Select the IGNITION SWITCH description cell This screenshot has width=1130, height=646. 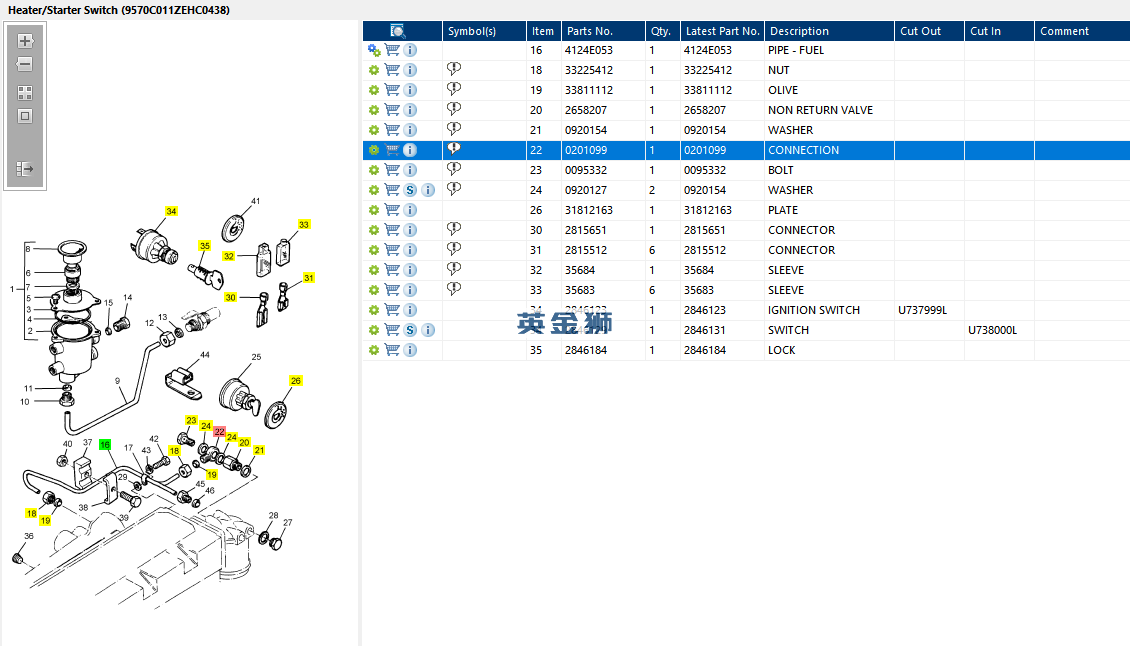829,310
